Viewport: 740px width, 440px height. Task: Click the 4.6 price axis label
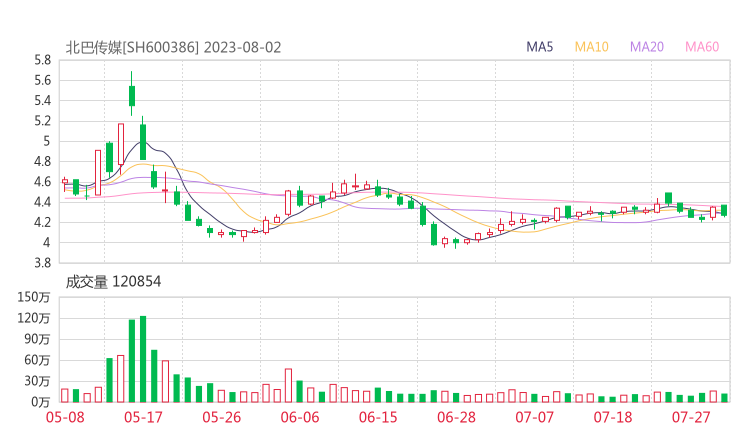click(42, 182)
